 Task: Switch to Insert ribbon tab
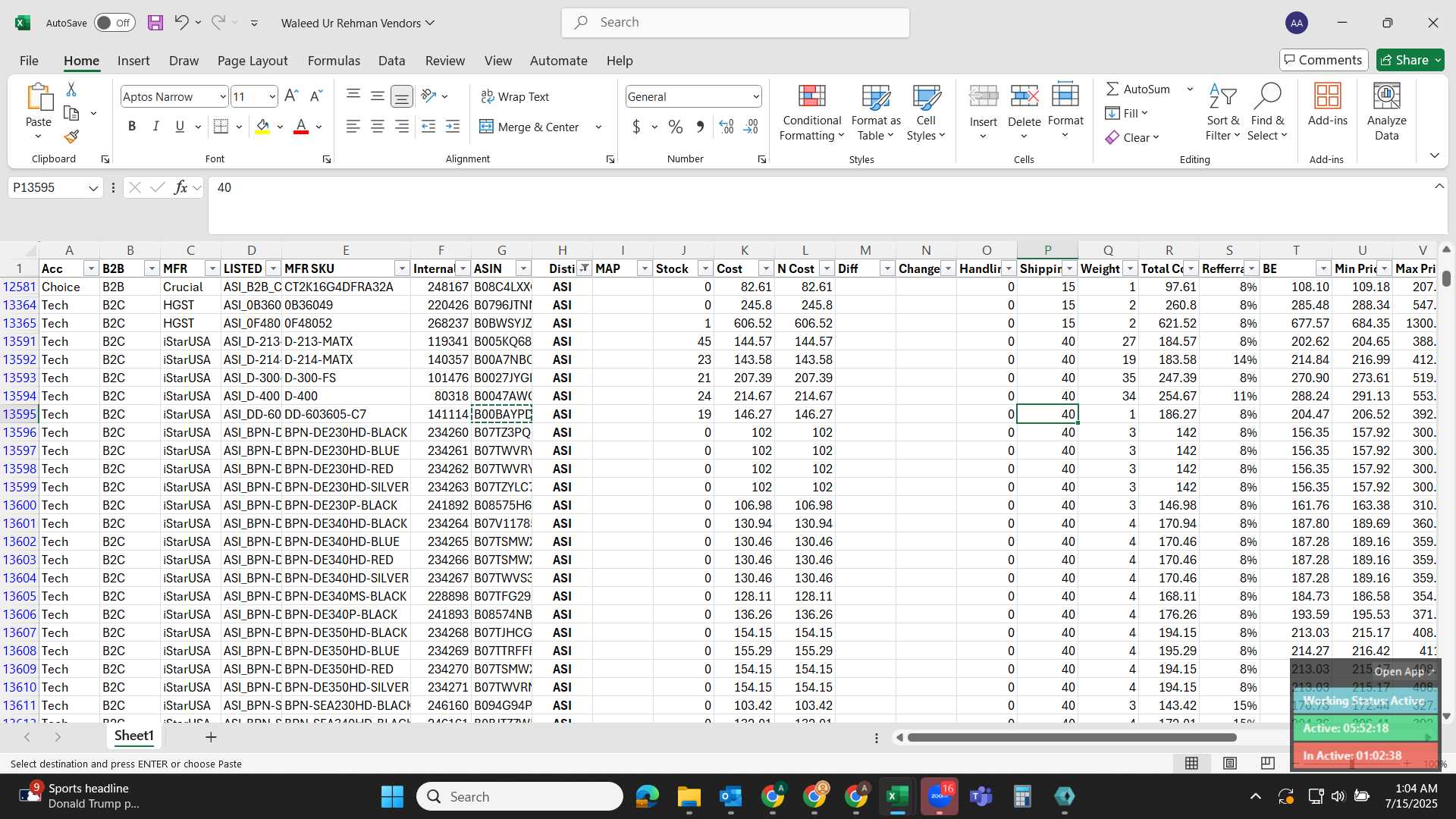[133, 61]
